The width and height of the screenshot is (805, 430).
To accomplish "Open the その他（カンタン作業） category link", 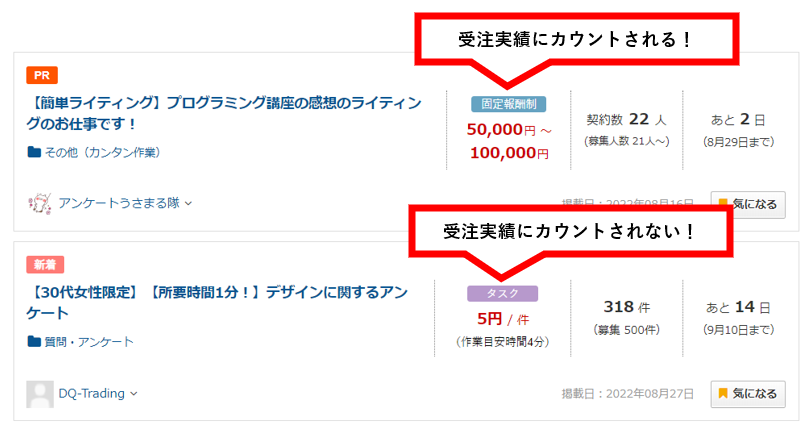I will click(103, 152).
